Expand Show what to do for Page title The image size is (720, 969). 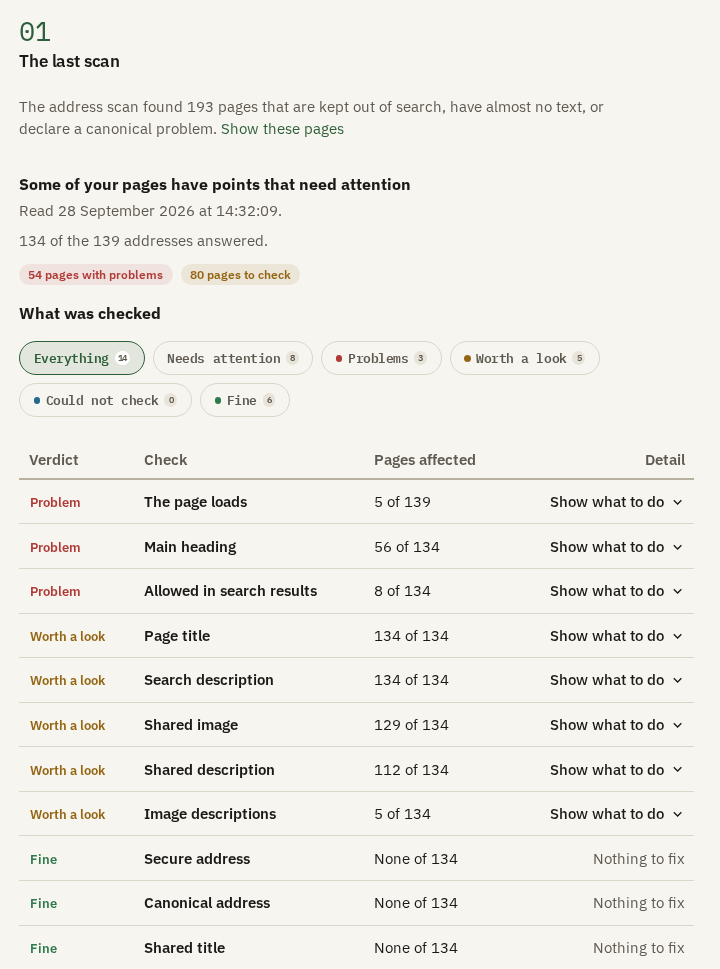(x=616, y=637)
